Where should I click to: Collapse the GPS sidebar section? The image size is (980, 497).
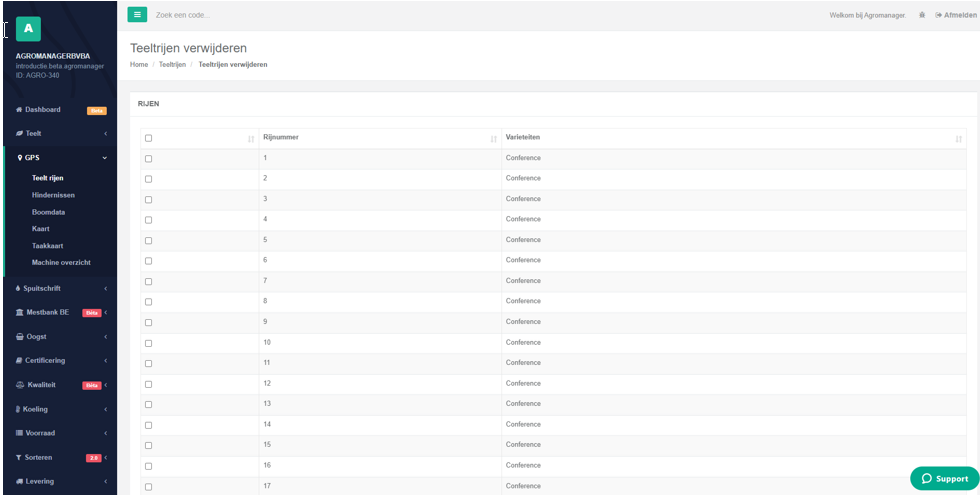(60, 158)
